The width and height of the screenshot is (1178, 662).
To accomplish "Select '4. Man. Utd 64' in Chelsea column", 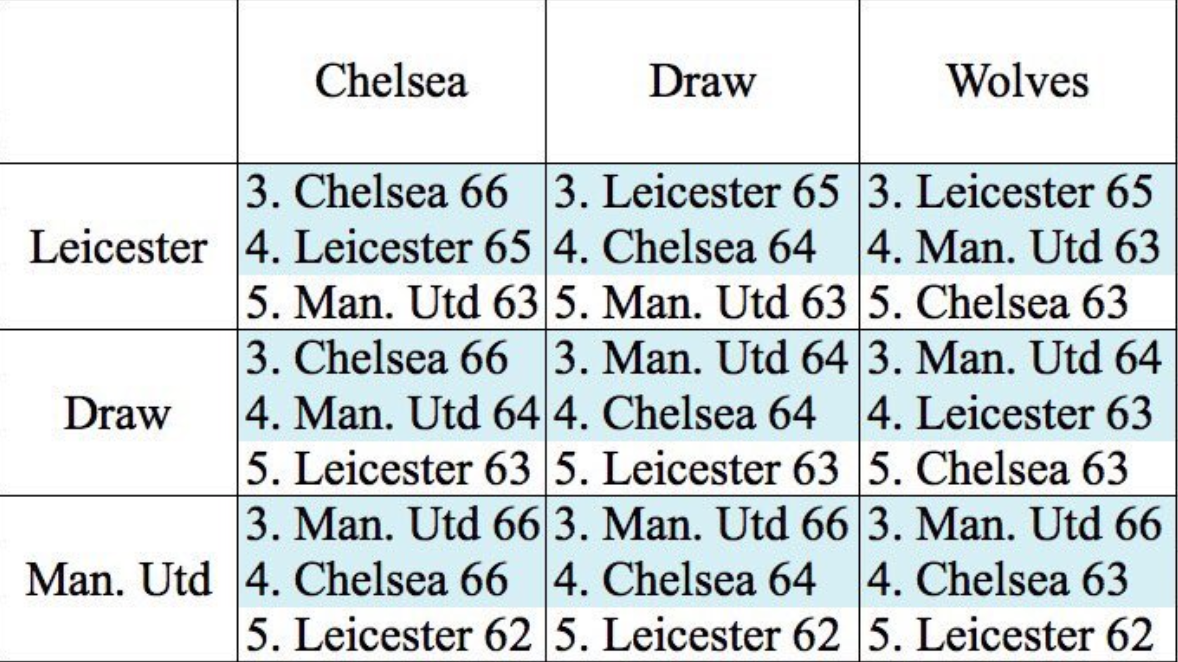I will (x=392, y=413).
